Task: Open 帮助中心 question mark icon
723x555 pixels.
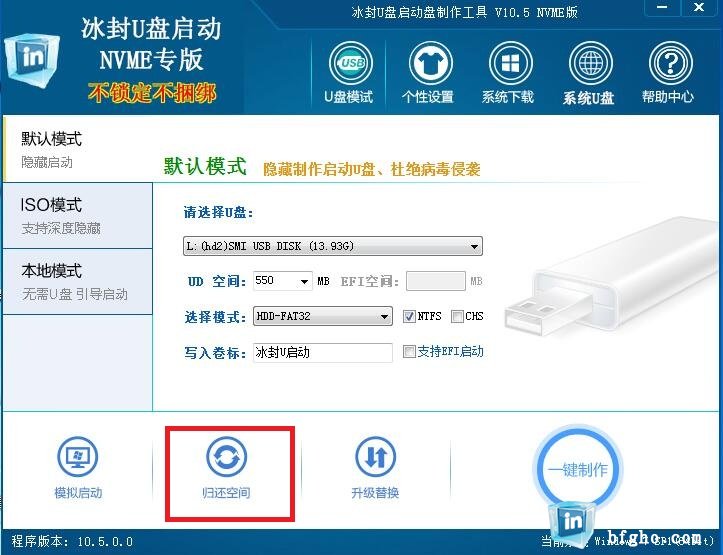Action: (x=670, y=63)
